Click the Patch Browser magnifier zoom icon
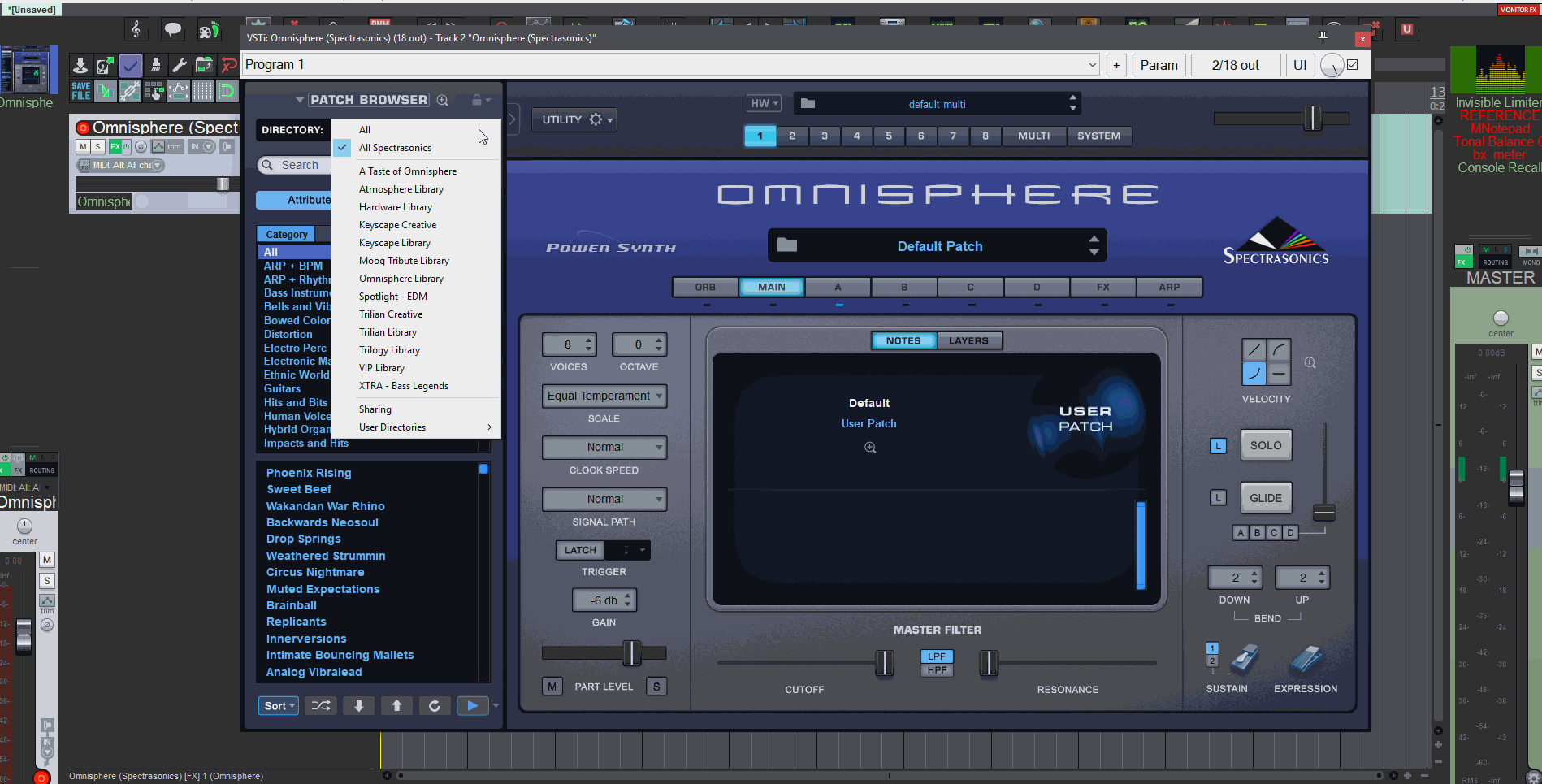Viewport: 1542px width, 784px height. [x=443, y=101]
